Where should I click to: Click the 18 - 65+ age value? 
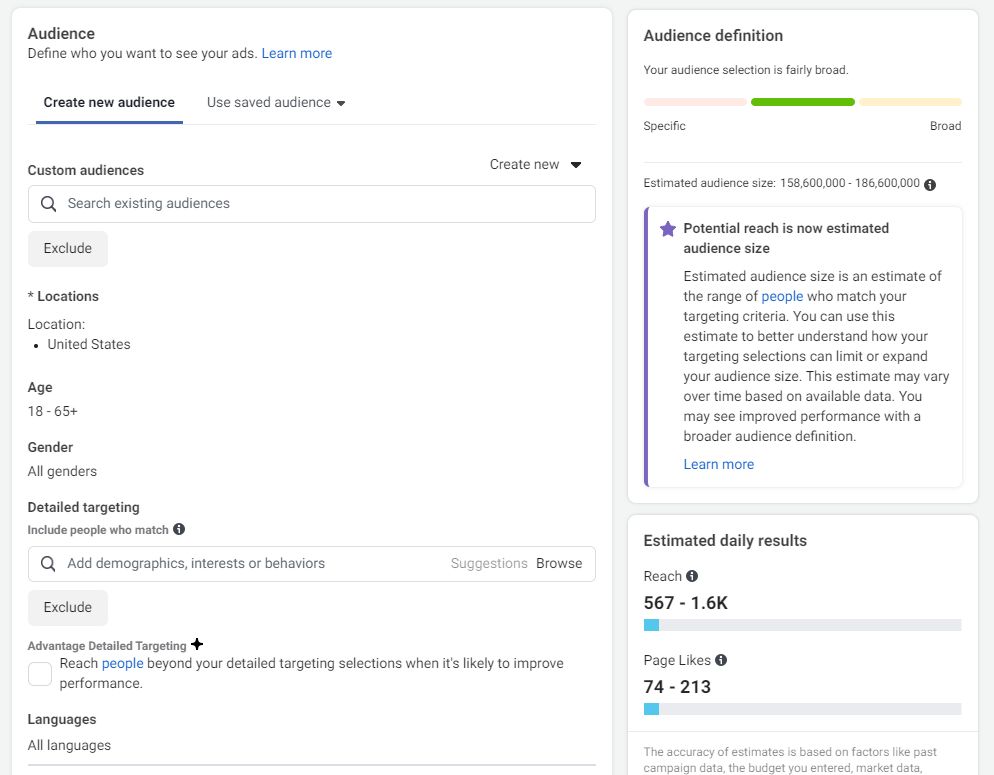click(53, 411)
